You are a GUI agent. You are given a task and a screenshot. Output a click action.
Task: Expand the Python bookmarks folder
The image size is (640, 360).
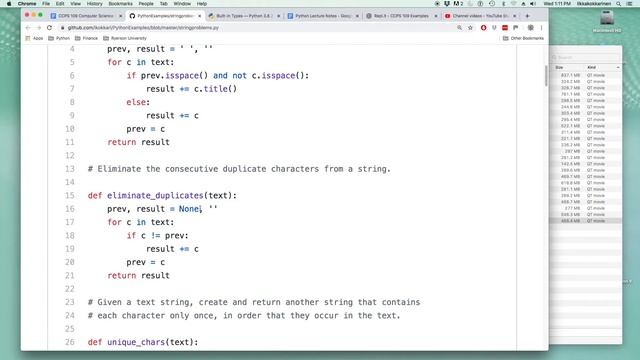click(x=59, y=38)
